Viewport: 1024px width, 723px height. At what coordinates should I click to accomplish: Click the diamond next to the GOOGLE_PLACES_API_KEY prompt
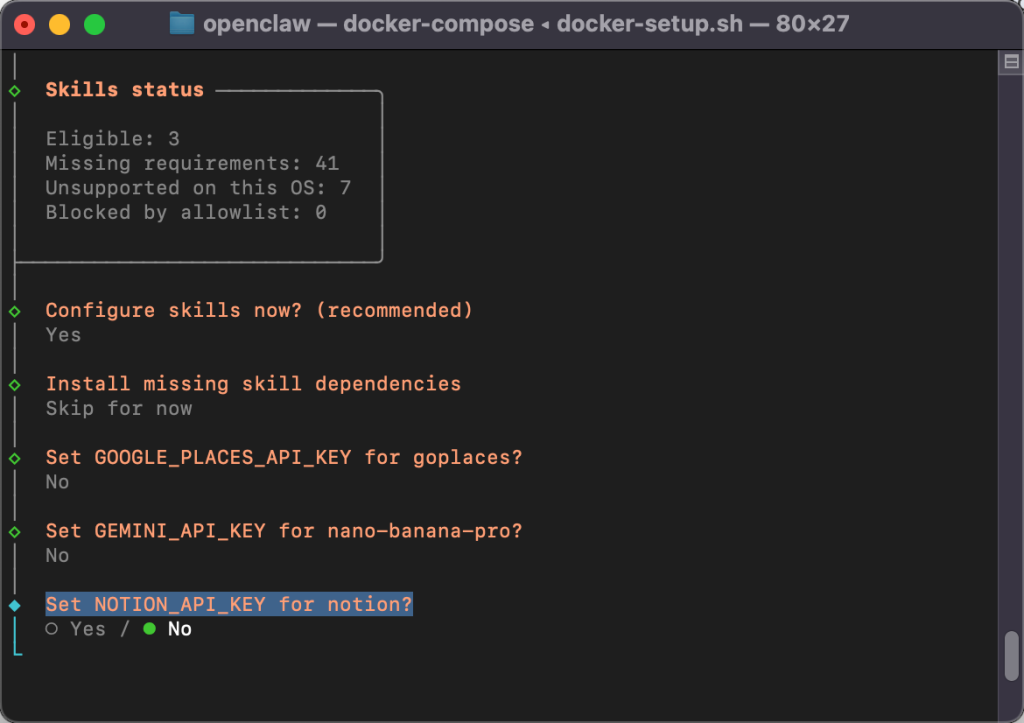(15, 457)
